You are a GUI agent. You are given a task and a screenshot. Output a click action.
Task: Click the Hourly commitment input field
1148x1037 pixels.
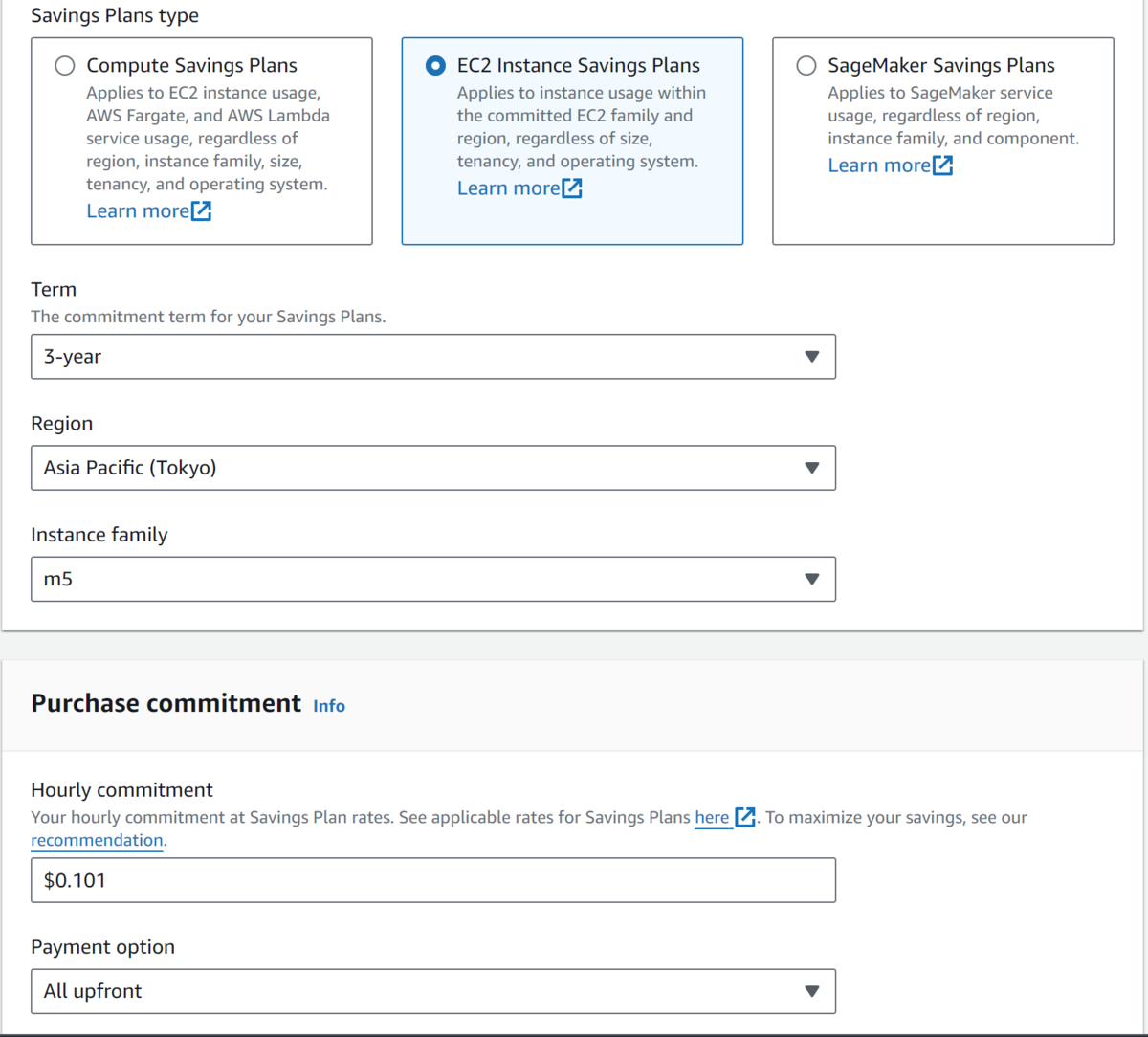click(432, 880)
